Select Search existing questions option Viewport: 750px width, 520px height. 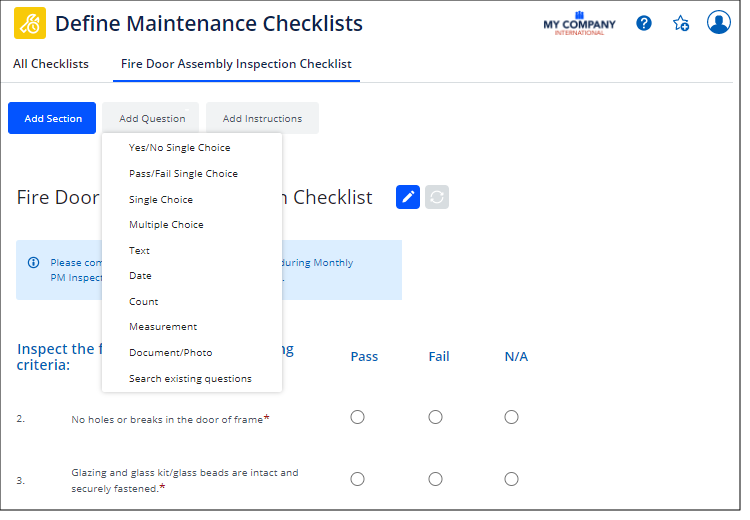click(x=190, y=379)
